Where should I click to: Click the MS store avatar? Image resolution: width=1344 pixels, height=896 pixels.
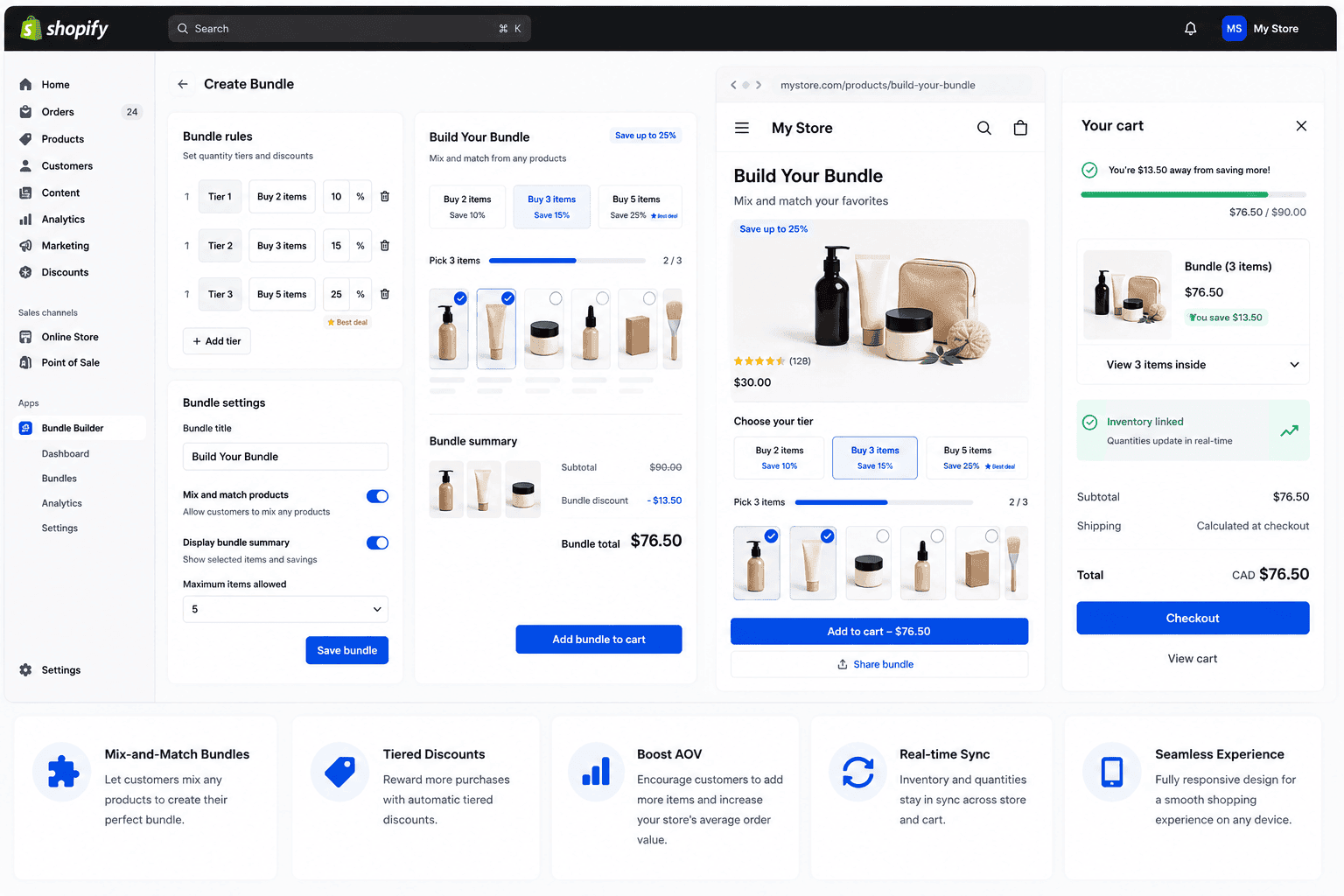tap(1234, 29)
